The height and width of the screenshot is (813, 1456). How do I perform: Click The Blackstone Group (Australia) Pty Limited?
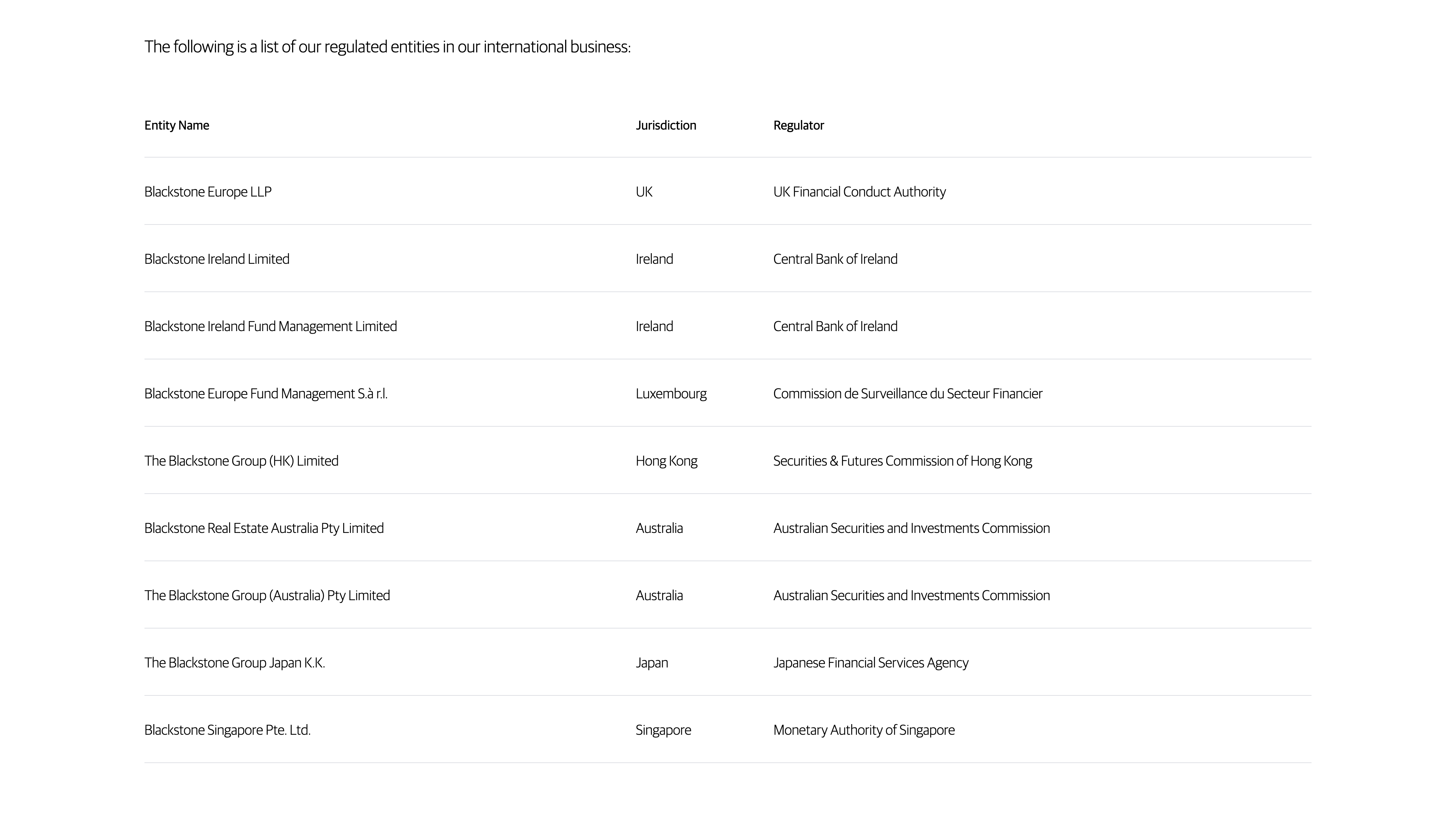click(x=267, y=596)
